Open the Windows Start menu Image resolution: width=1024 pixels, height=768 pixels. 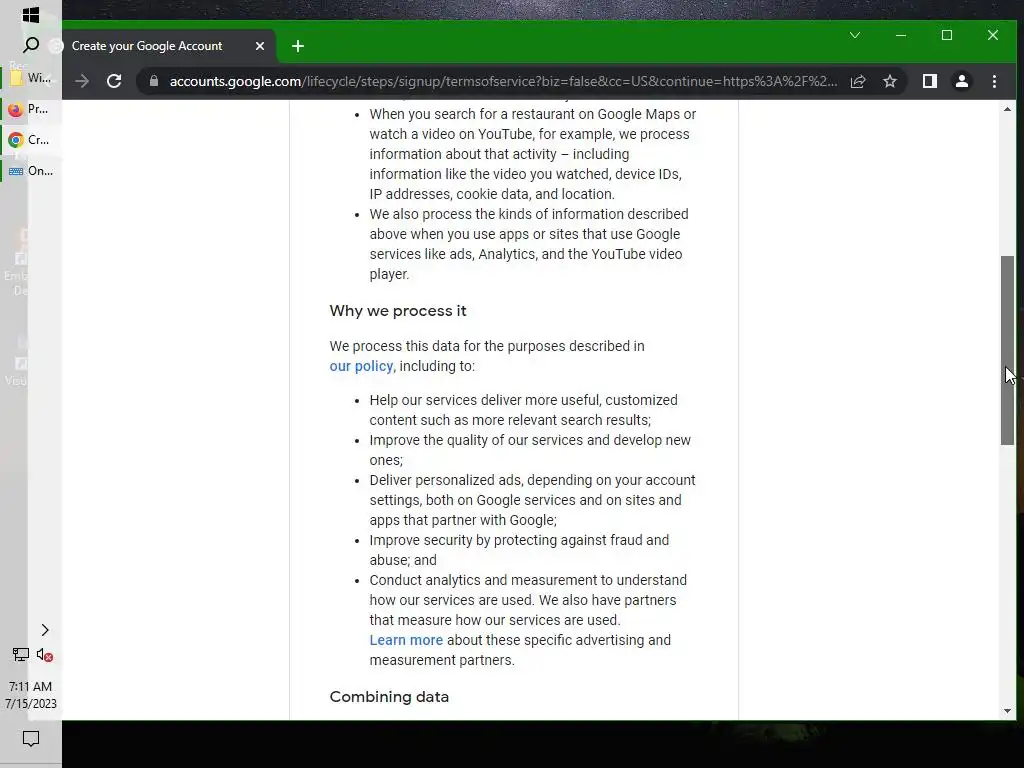(x=30, y=14)
